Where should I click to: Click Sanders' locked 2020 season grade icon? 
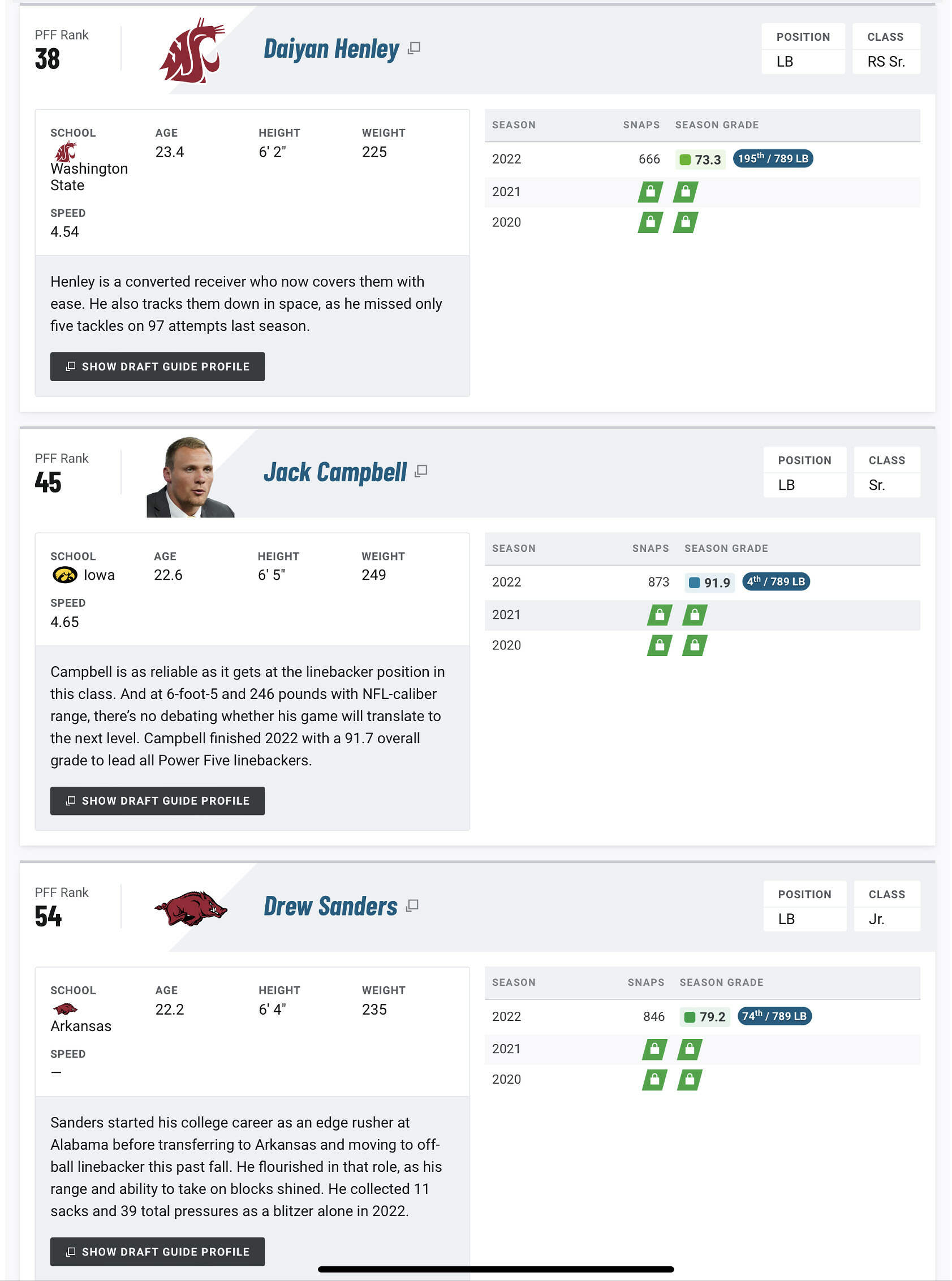tap(689, 1080)
